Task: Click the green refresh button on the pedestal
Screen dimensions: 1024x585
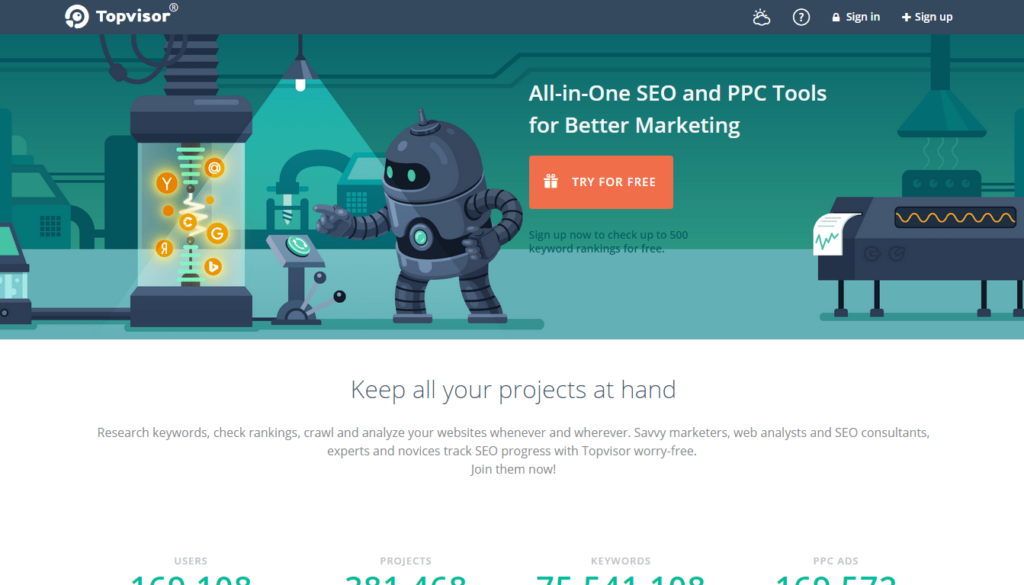Action: [x=298, y=245]
